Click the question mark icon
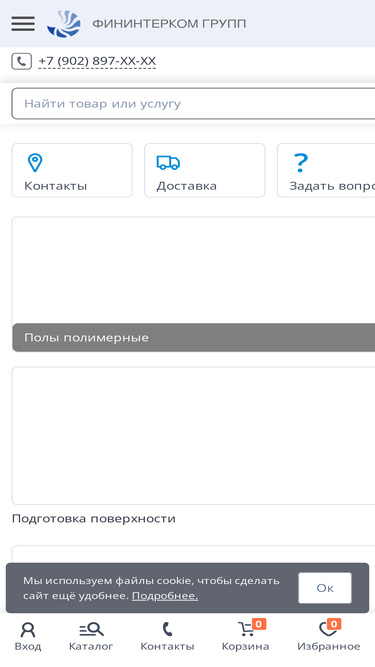 click(x=301, y=162)
